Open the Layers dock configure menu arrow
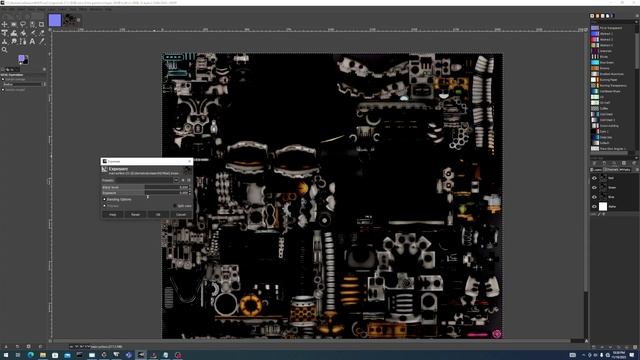640x360 pixels. [637, 170]
